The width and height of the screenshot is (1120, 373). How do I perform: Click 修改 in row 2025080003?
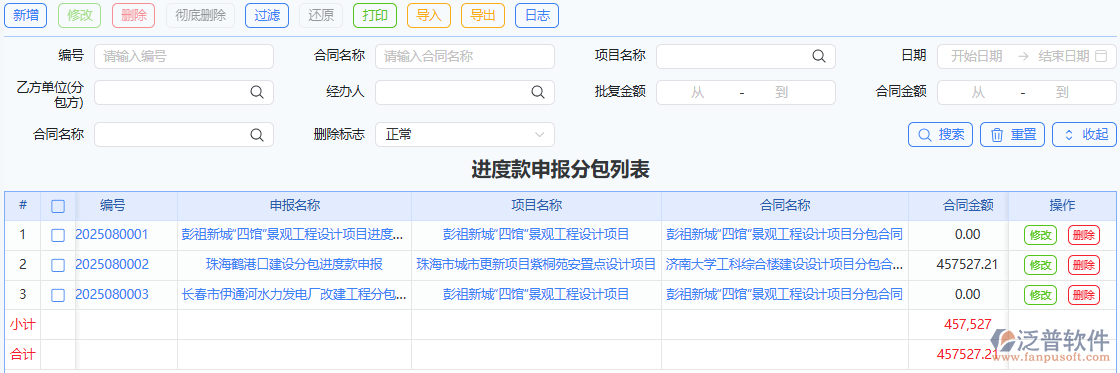1040,294
